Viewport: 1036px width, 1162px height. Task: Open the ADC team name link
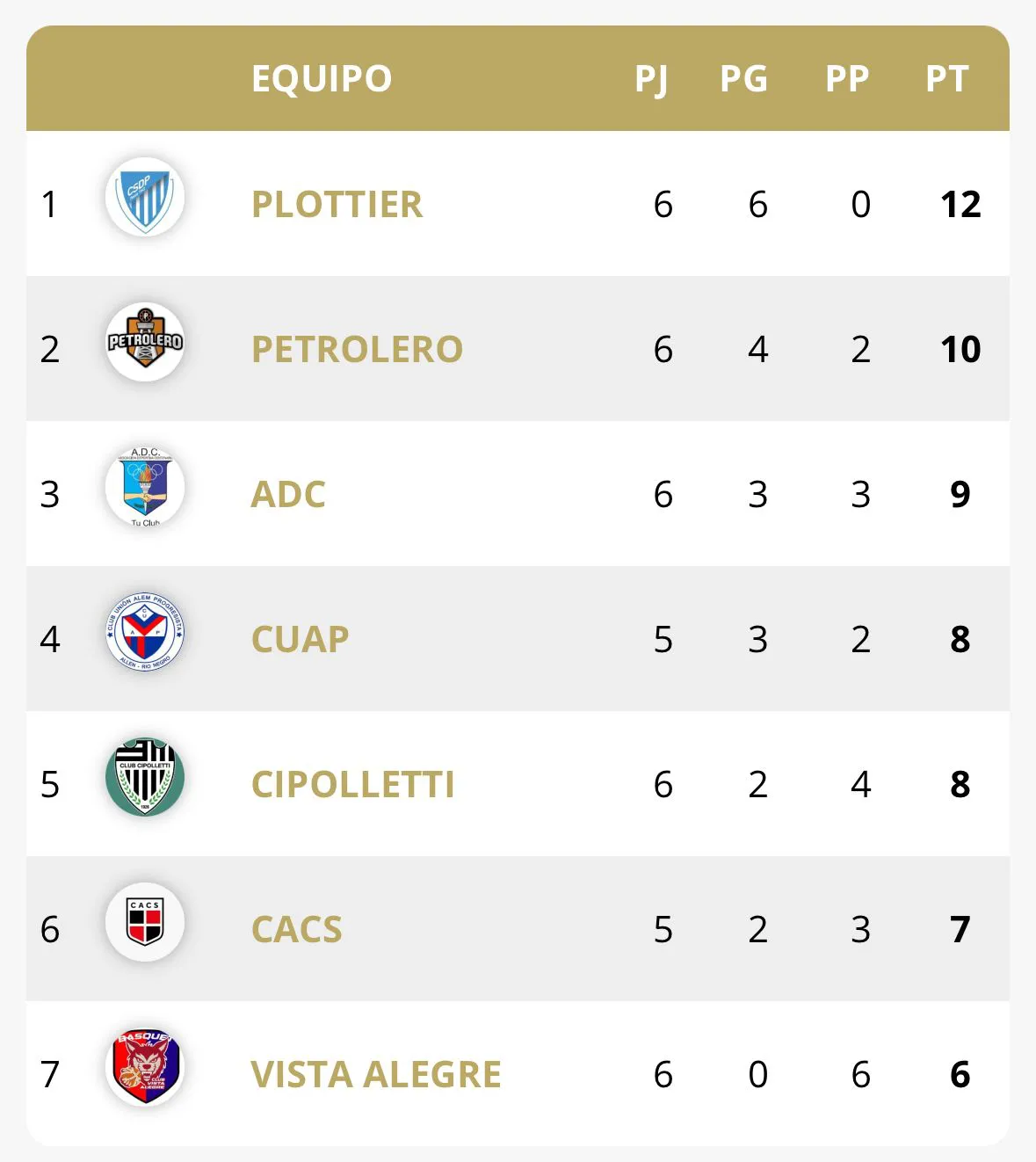point(288,494)
